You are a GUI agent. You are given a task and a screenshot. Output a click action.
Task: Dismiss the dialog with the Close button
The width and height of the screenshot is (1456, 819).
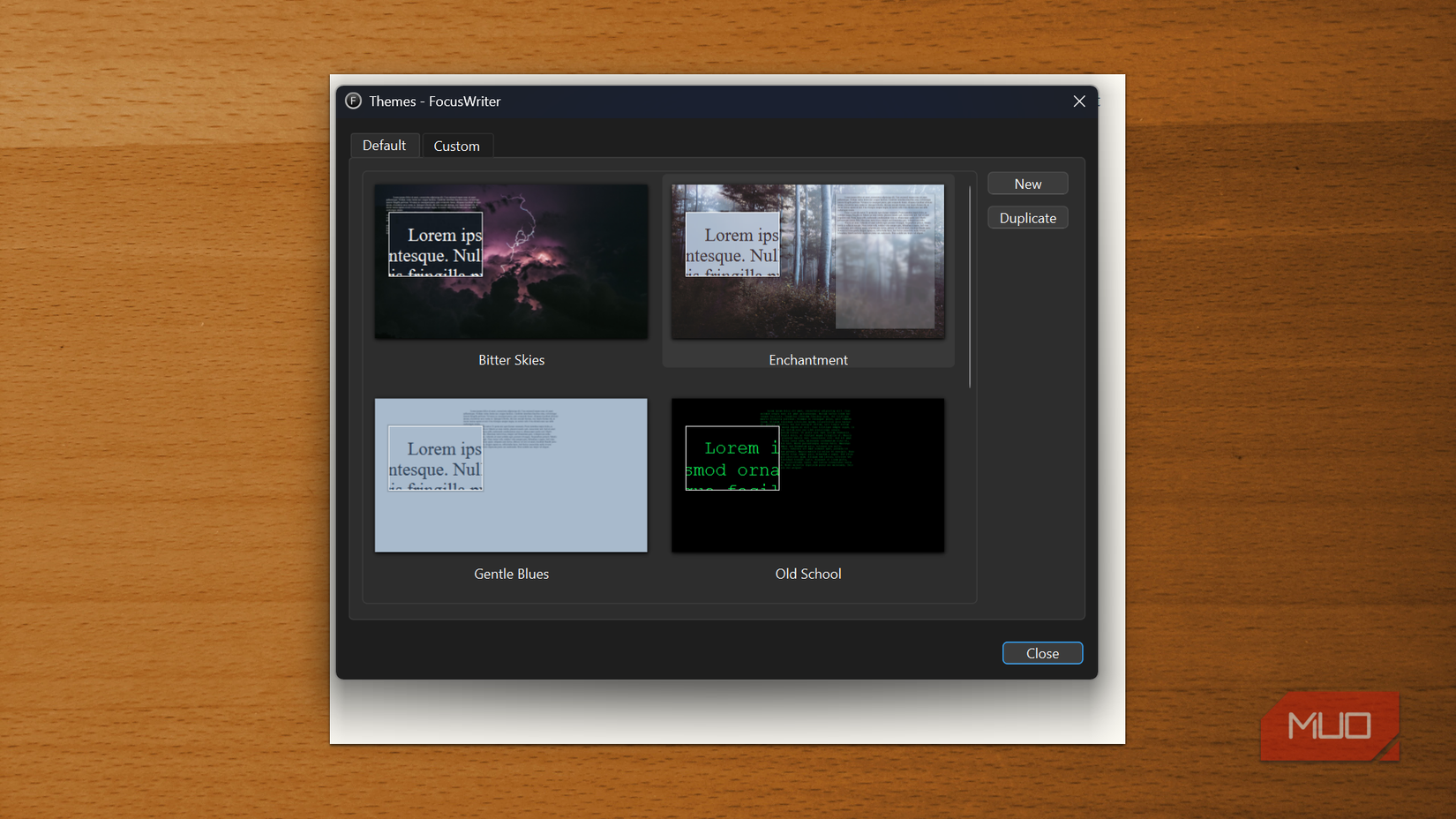1042,653
